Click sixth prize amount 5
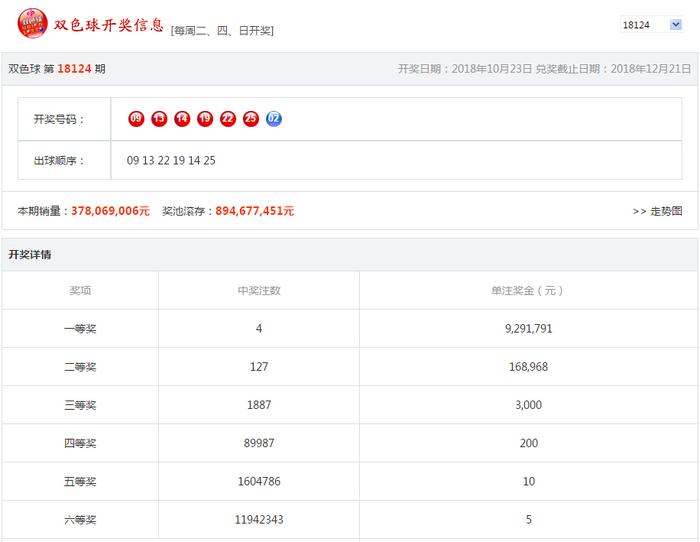The width and height of the screenshot is (700, 542). point(529,520)
